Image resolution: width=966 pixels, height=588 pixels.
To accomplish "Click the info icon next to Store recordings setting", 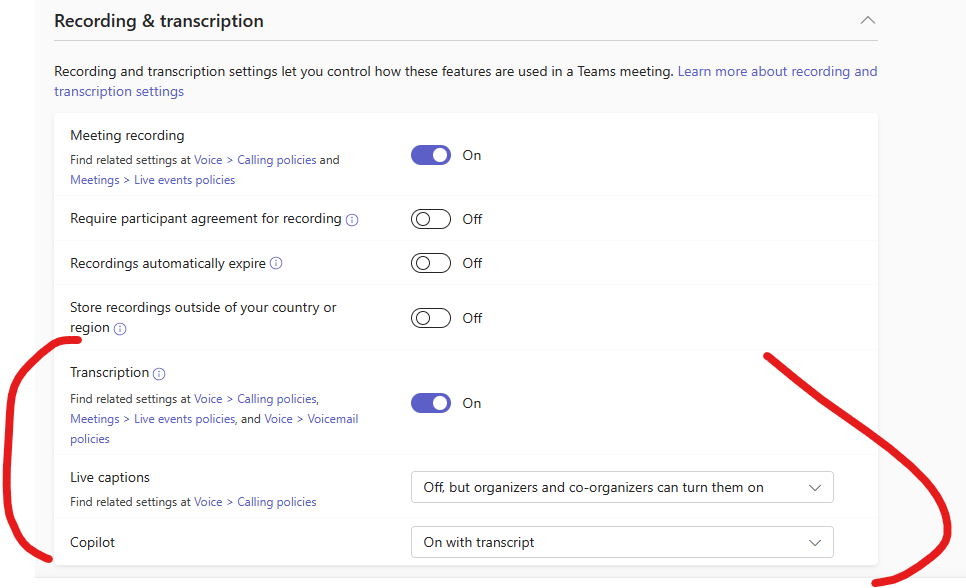I will point(118,328).
